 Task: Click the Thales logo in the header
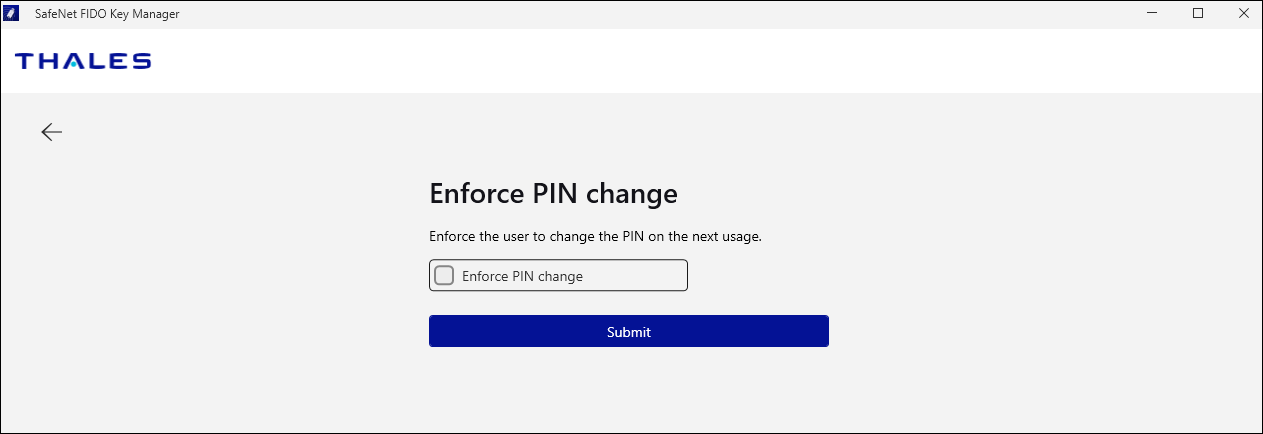(83, 61)
